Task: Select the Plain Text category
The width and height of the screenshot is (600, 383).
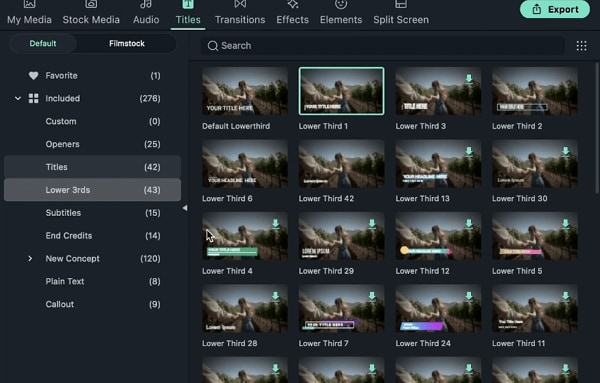Action: (x=93, y=281)
